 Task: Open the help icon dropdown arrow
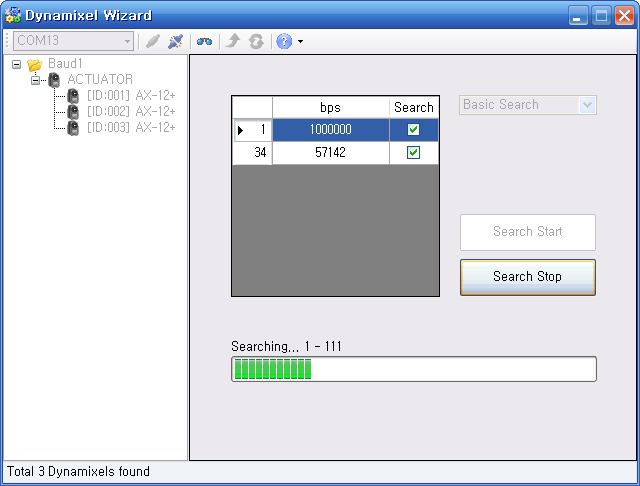point(300,41)
